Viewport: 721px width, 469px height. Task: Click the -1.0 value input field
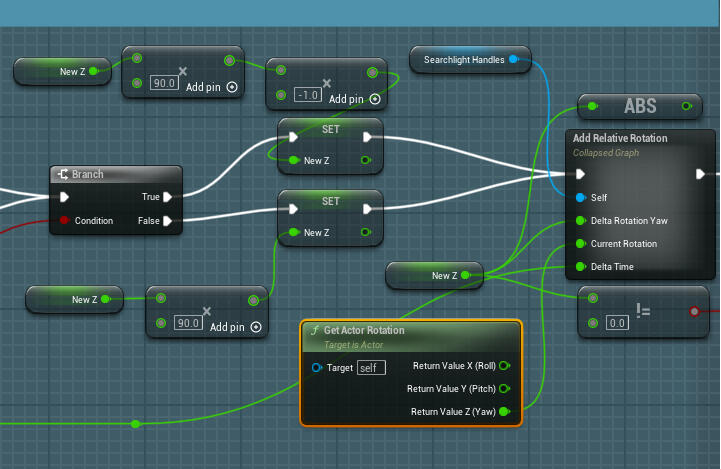pos(306,95)
